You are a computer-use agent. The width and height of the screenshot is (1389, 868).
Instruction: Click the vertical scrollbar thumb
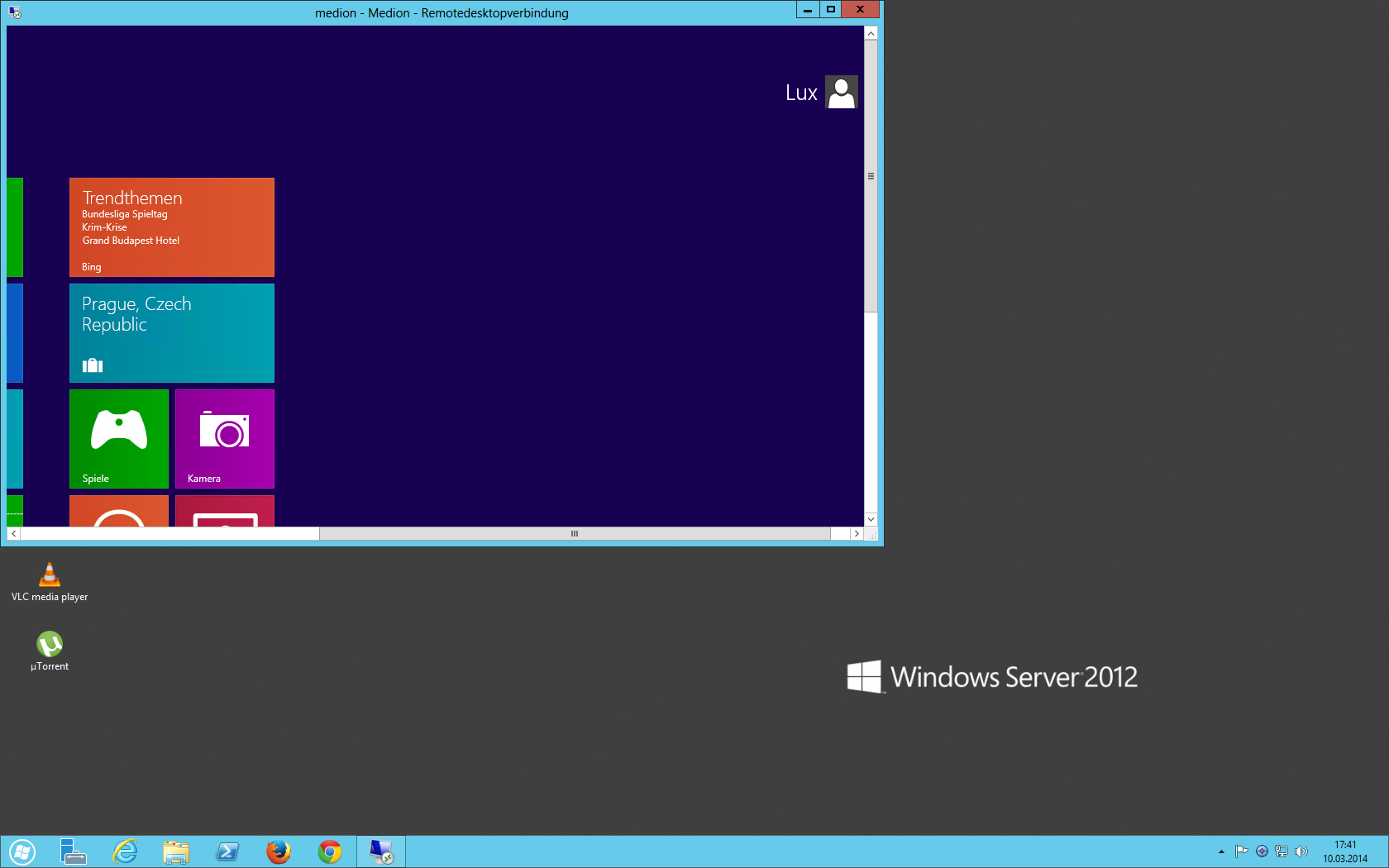(x=871, y=176)
